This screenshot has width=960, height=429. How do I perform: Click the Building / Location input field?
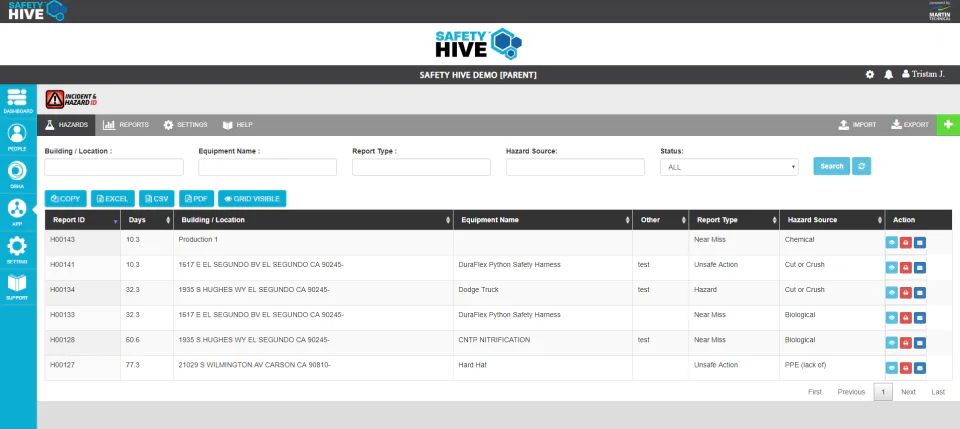point(114,167)
